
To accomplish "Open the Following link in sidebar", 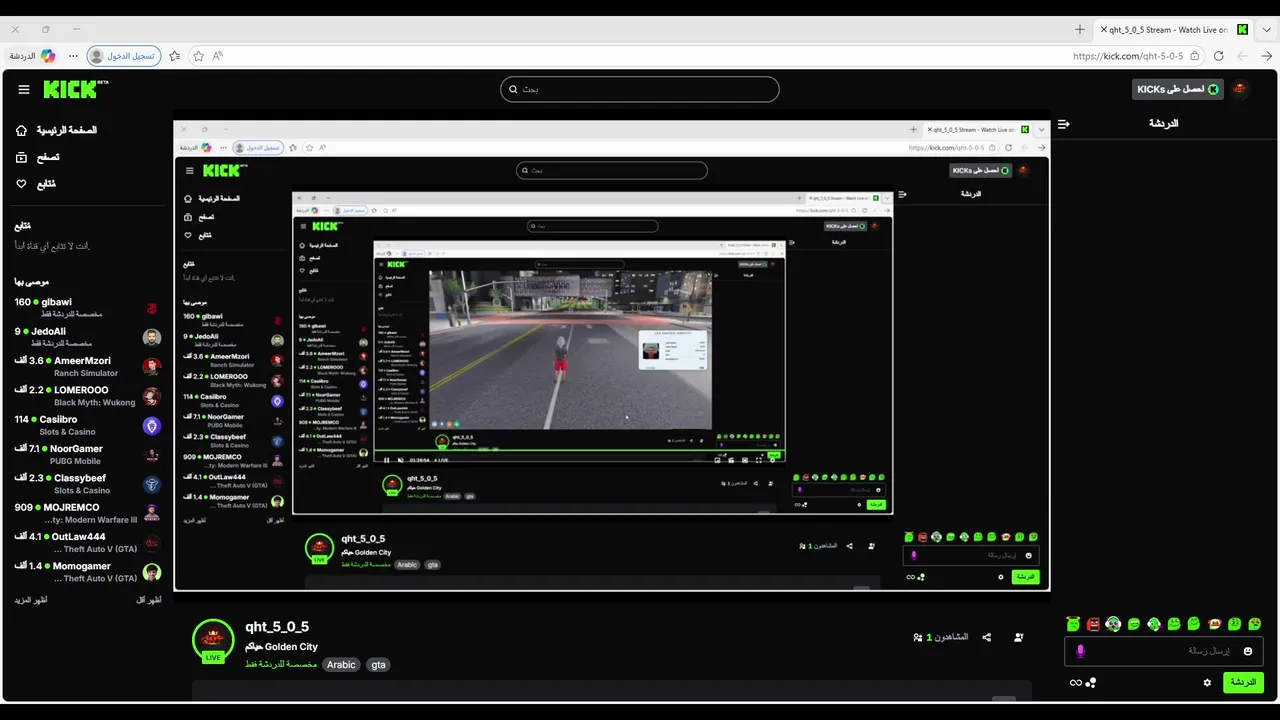I will (35, 184).
